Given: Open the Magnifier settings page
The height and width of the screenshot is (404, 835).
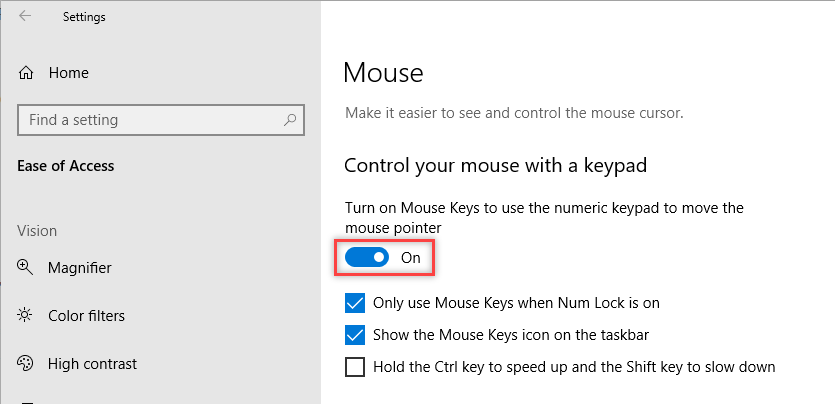Looking at the screenshot, I should click(80, 267).
